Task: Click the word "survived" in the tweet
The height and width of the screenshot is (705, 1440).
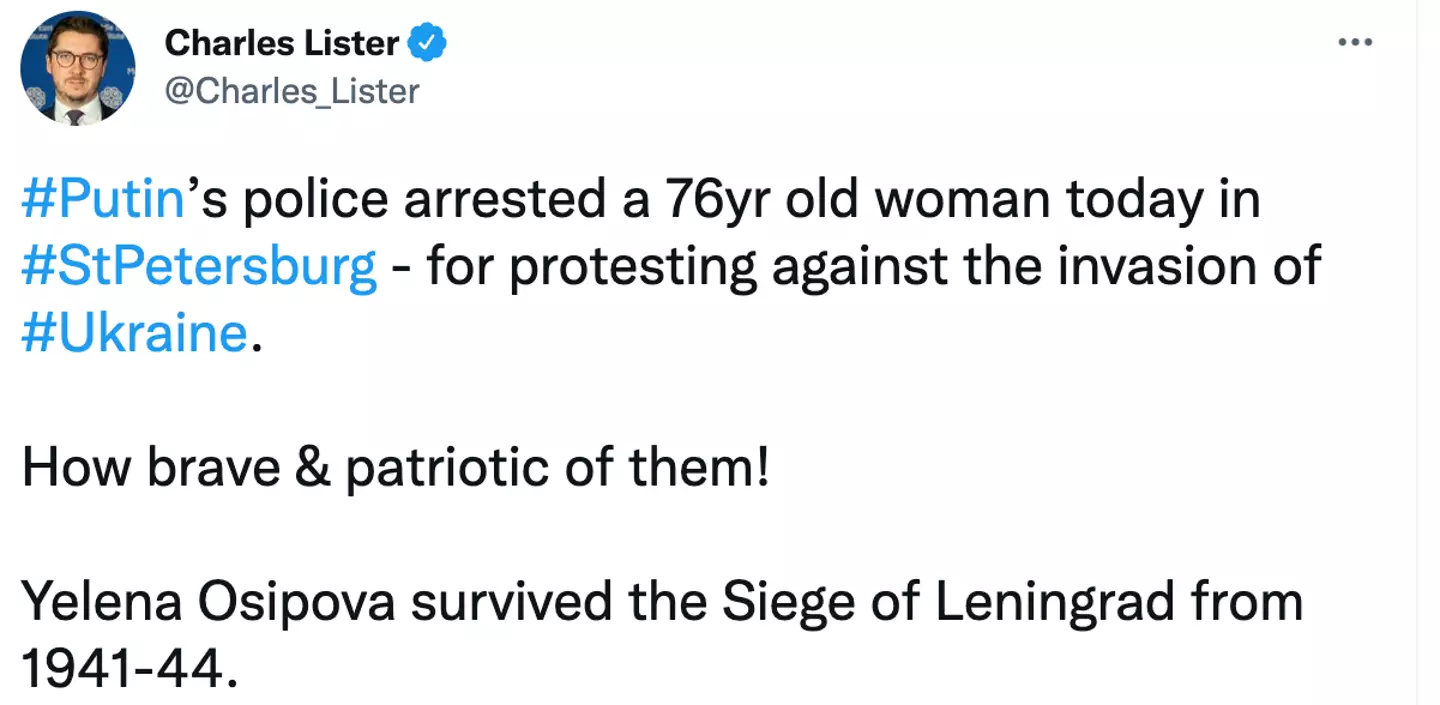Action: point(486,604)
